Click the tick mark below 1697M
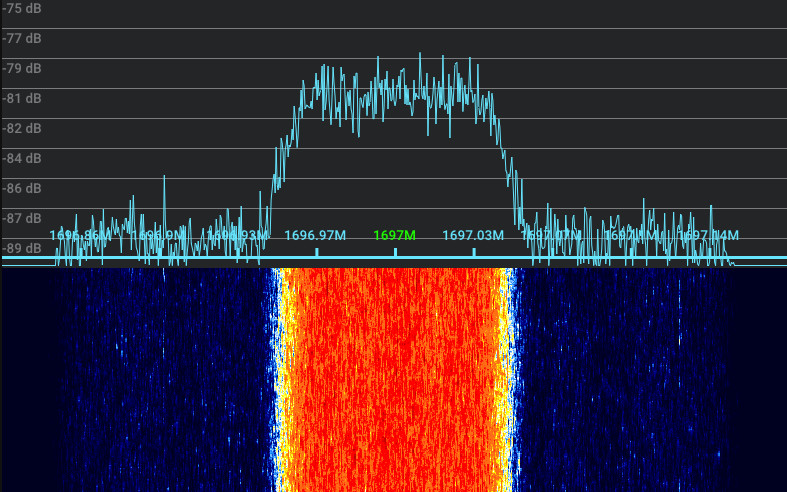The height and width of the screenshot is (492, 787). pos(395,252)
